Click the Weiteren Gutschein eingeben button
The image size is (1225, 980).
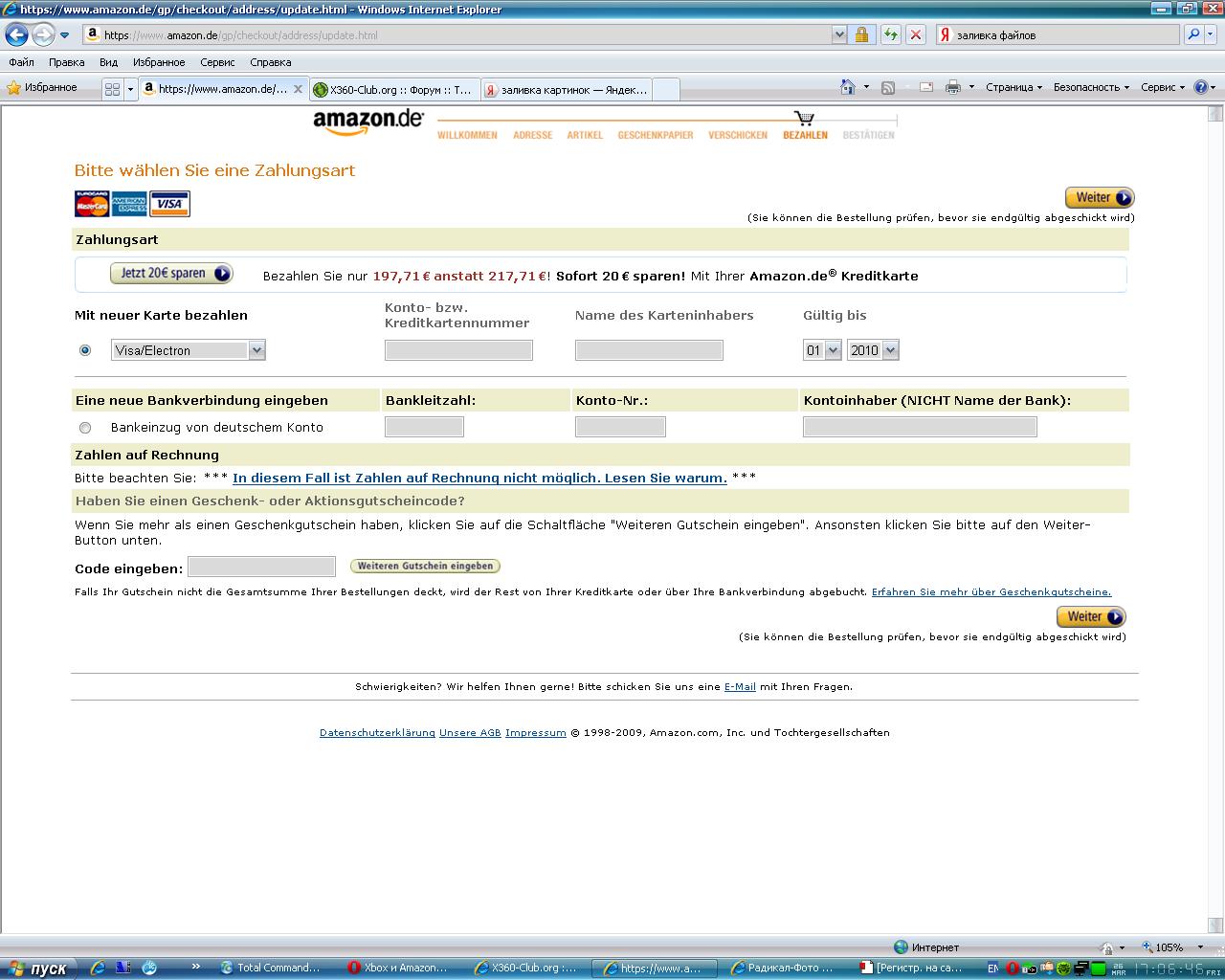425,567
